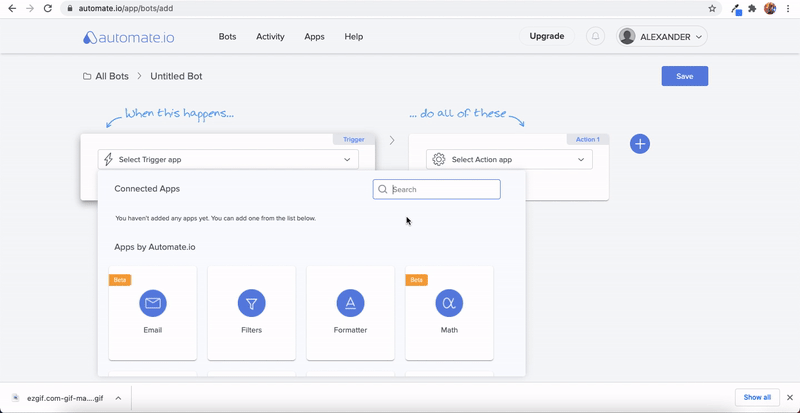This screenshot has height=413, width=800.
Task: Add another action with the plus button
Action: pyautogui.click(x=640, y=143)
